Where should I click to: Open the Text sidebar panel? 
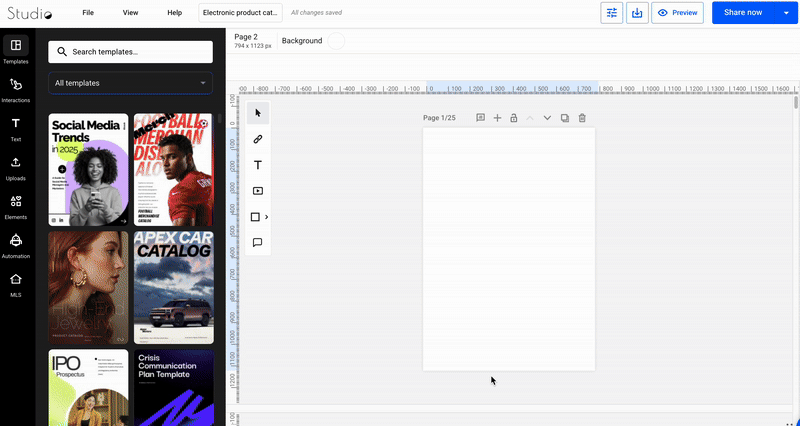point(16,129)
